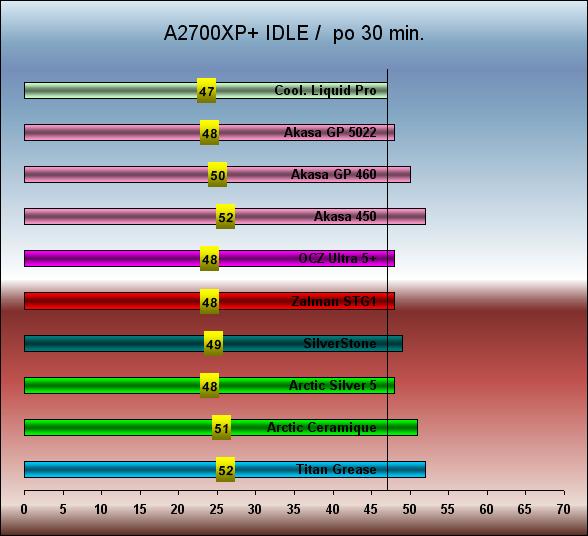Screen dimensions: 588x536
Task: Select the Akasa GP 460 bar label
Action: 334,174
